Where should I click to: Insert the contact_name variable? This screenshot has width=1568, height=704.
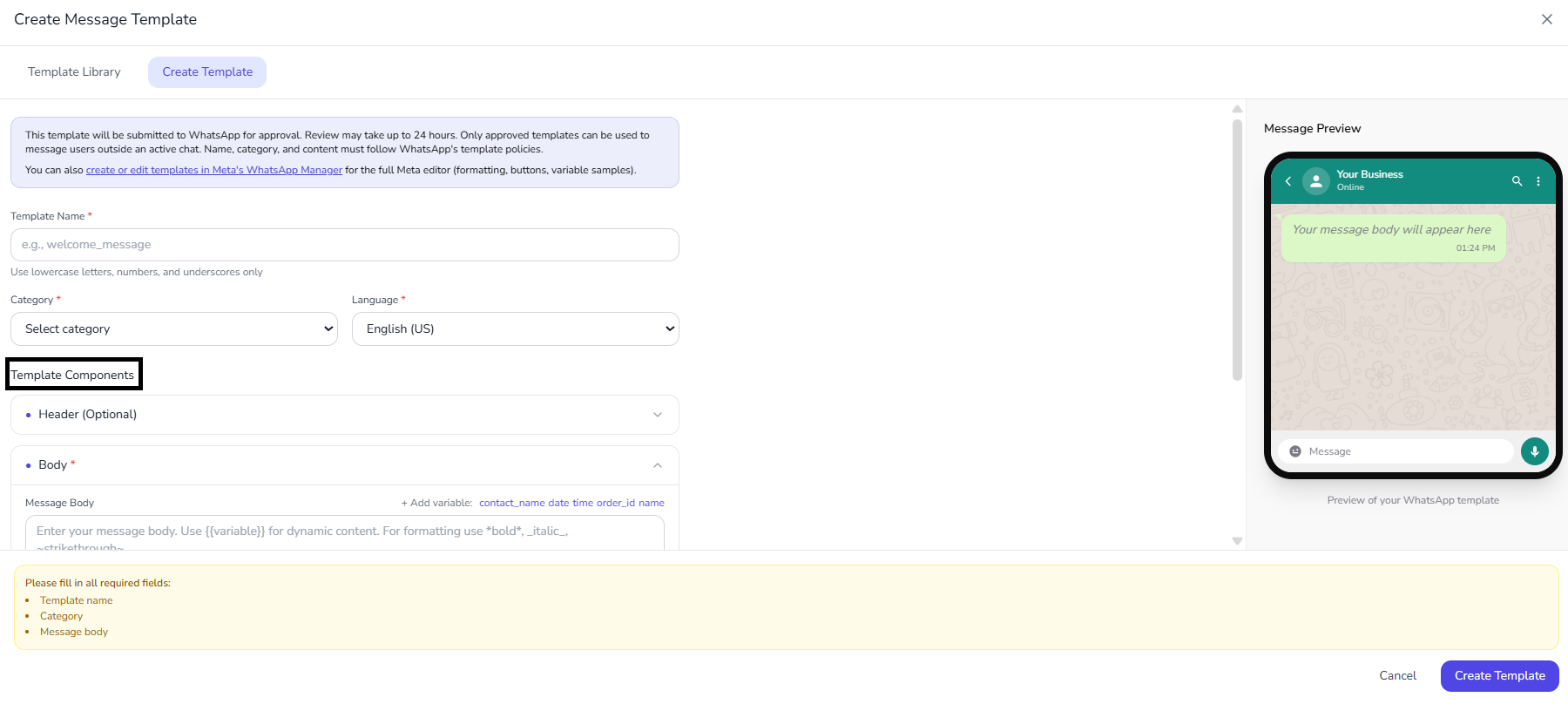tap(512, 503)
